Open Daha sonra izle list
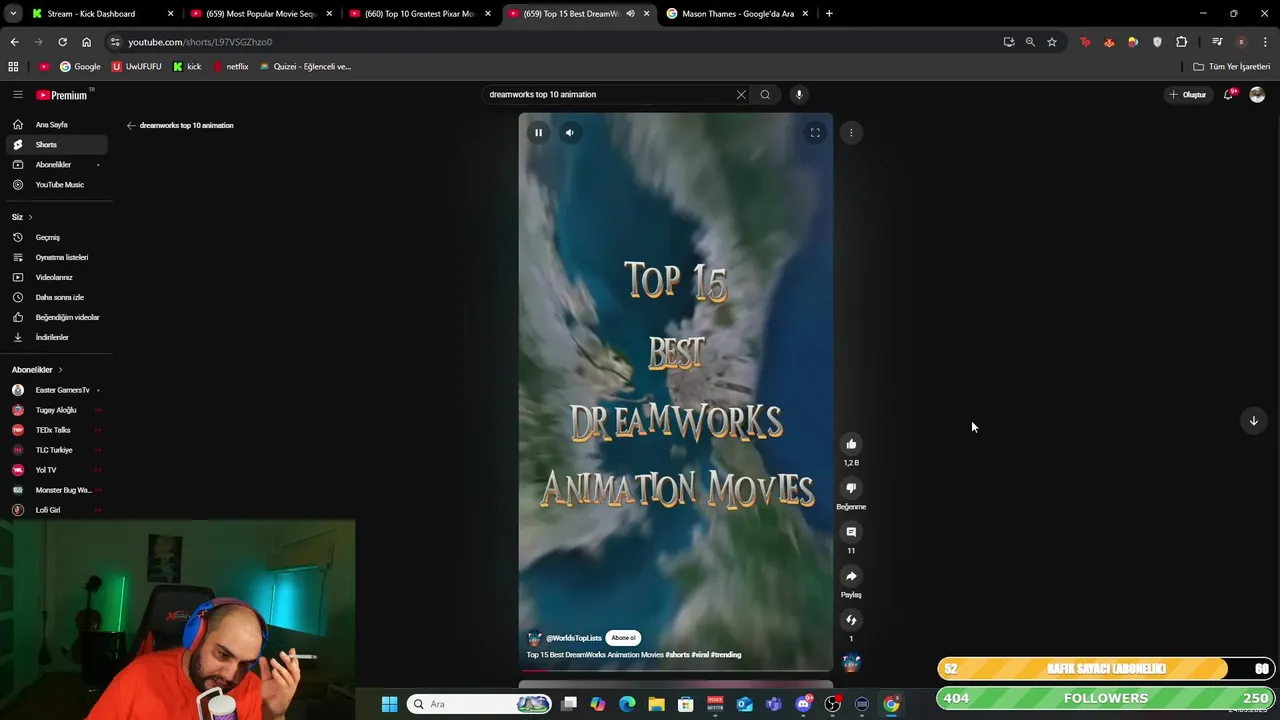Image resolution: width=1280 pixels, height=720 pixels. 56,298
